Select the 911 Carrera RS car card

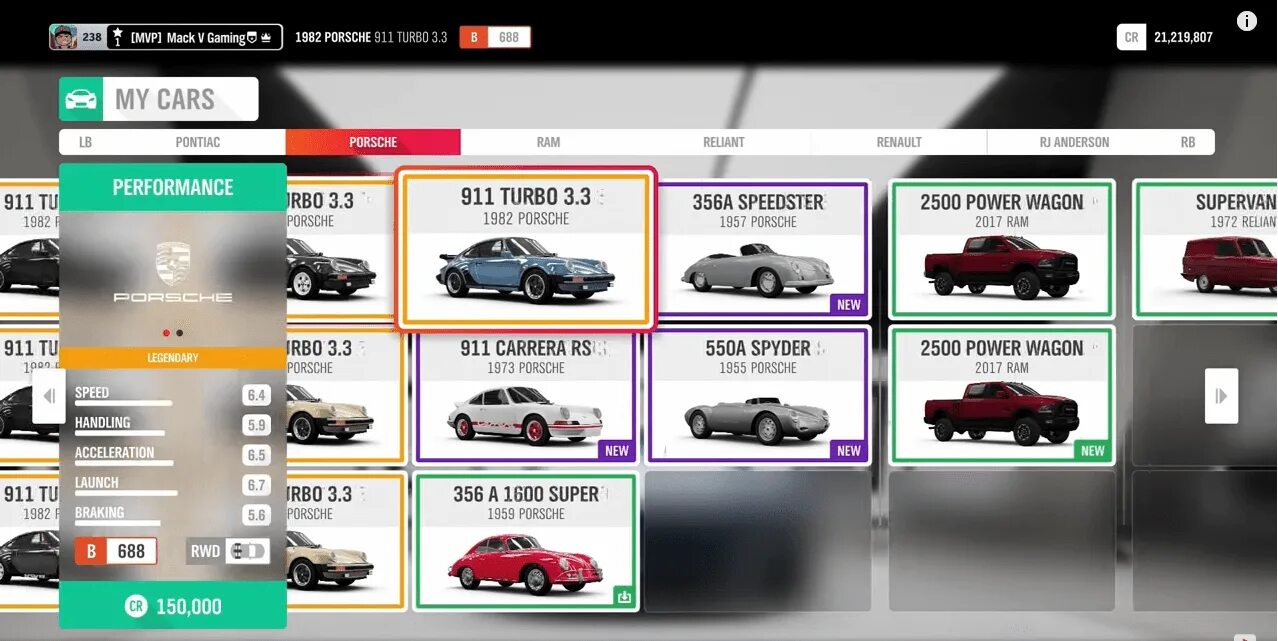(x=526, y=395)
